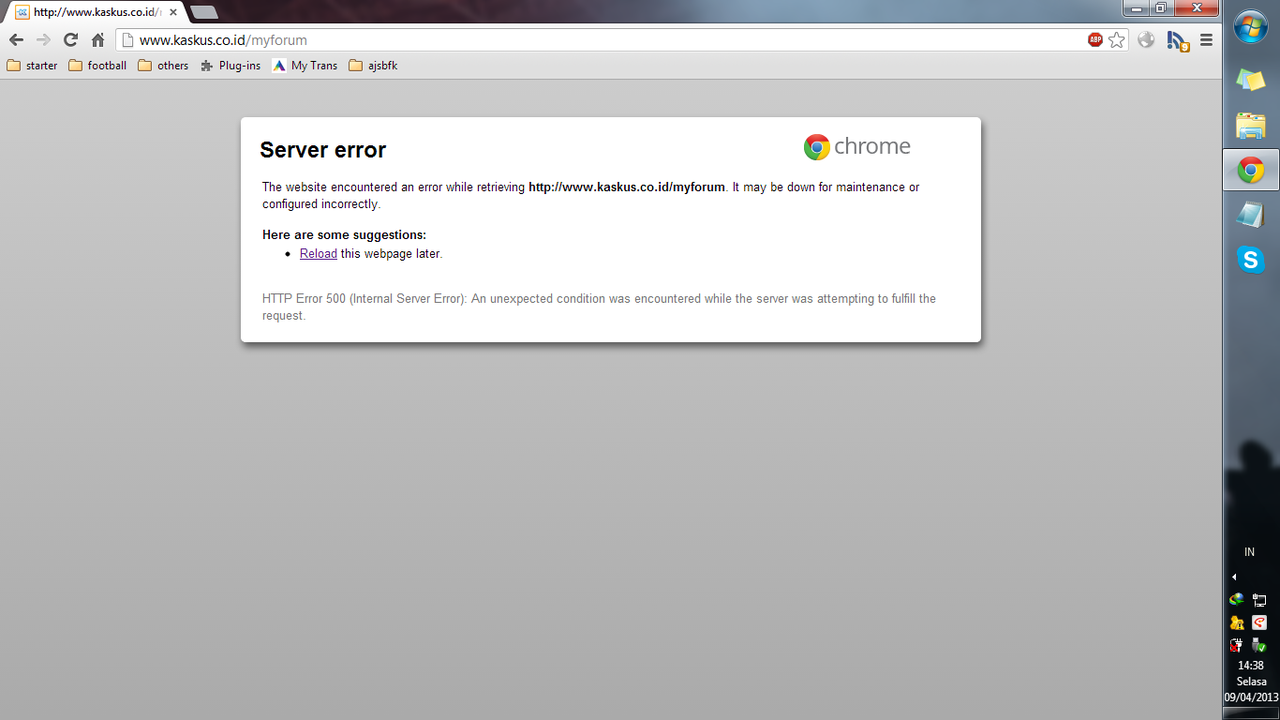Close the kaskus.co.id tab

pyautogui.click(x=173, y=12)
